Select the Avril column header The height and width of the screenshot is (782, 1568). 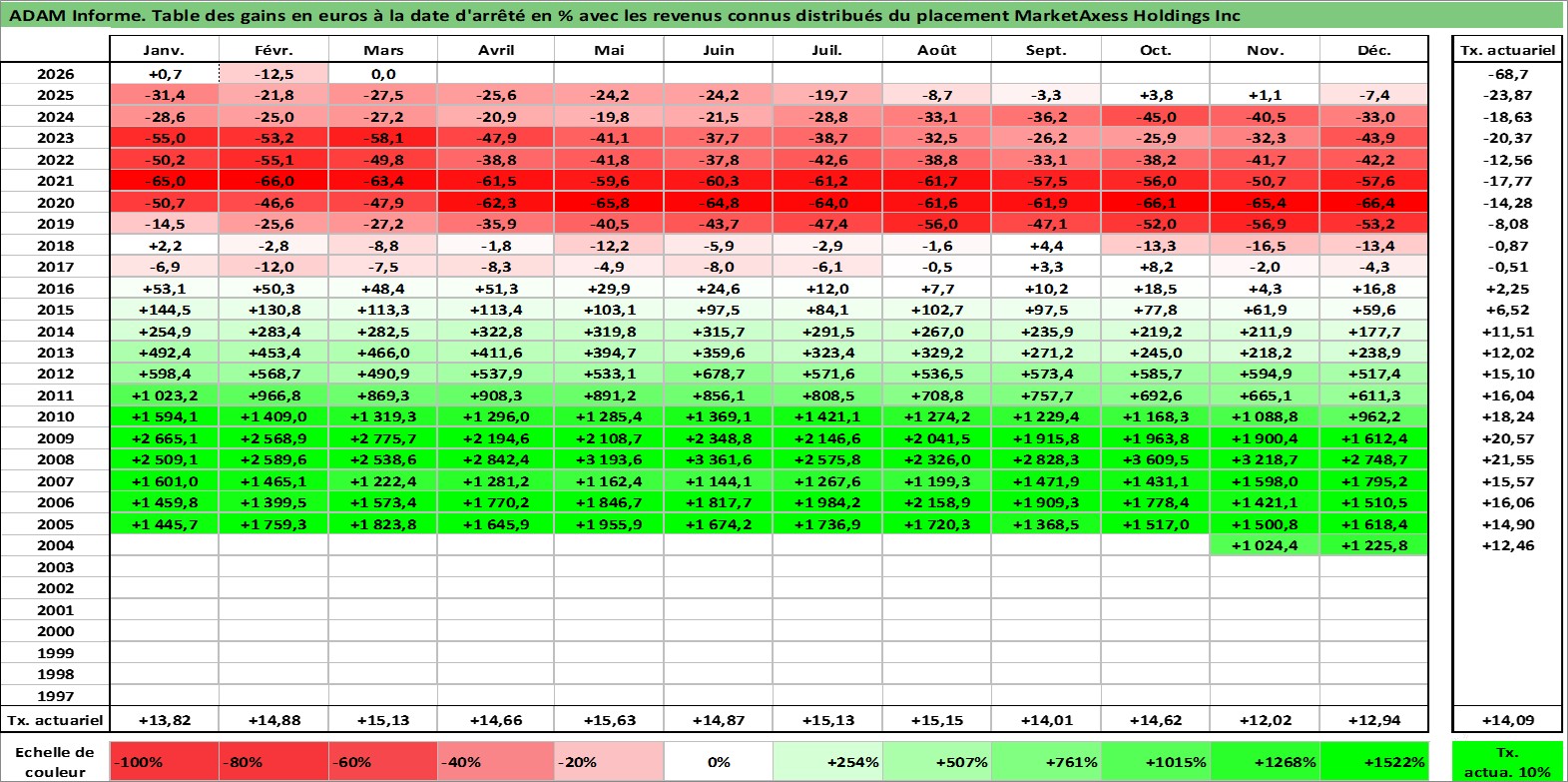[x=496, y=50]
